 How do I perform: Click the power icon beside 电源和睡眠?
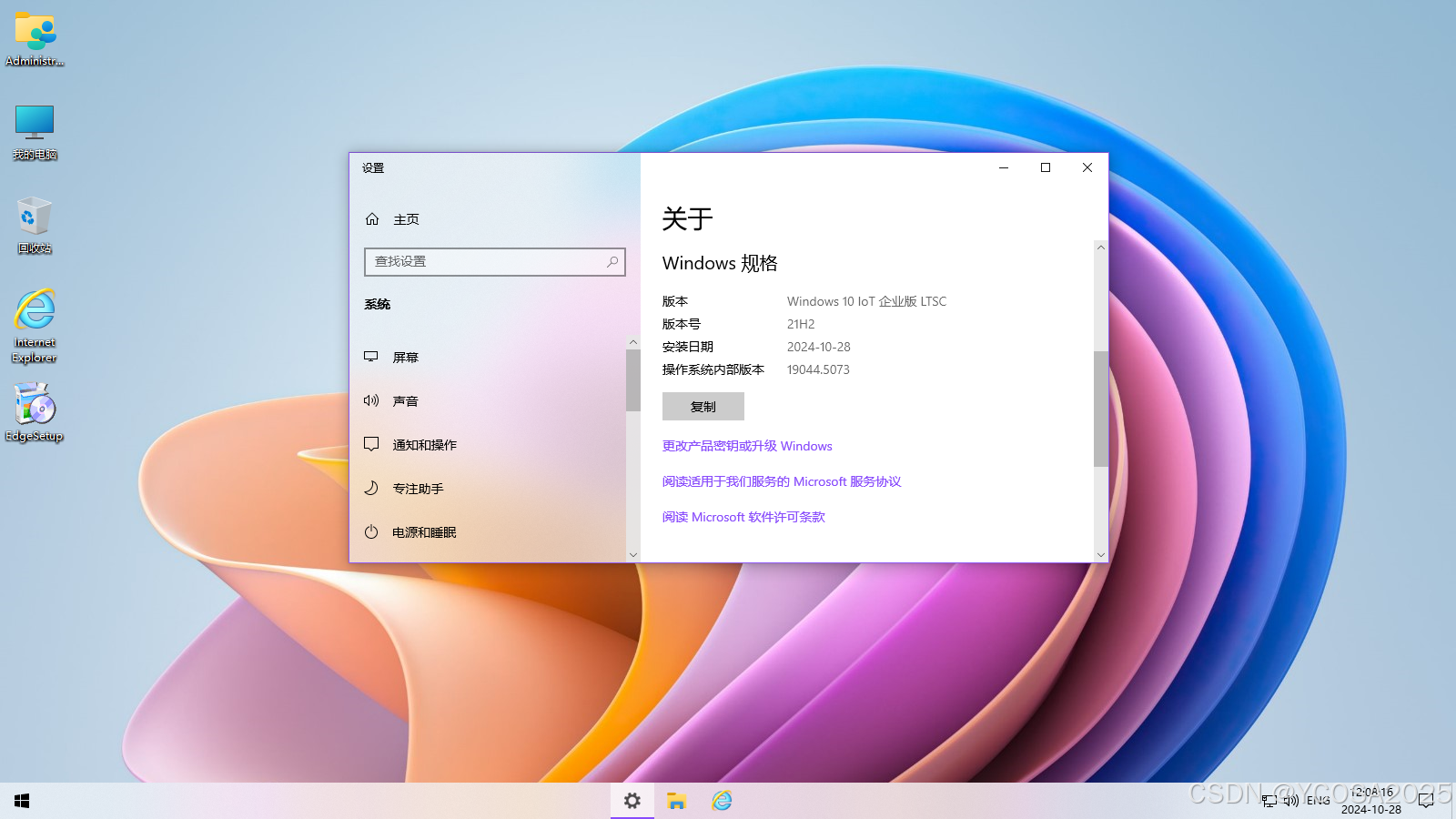pos(371,531)
